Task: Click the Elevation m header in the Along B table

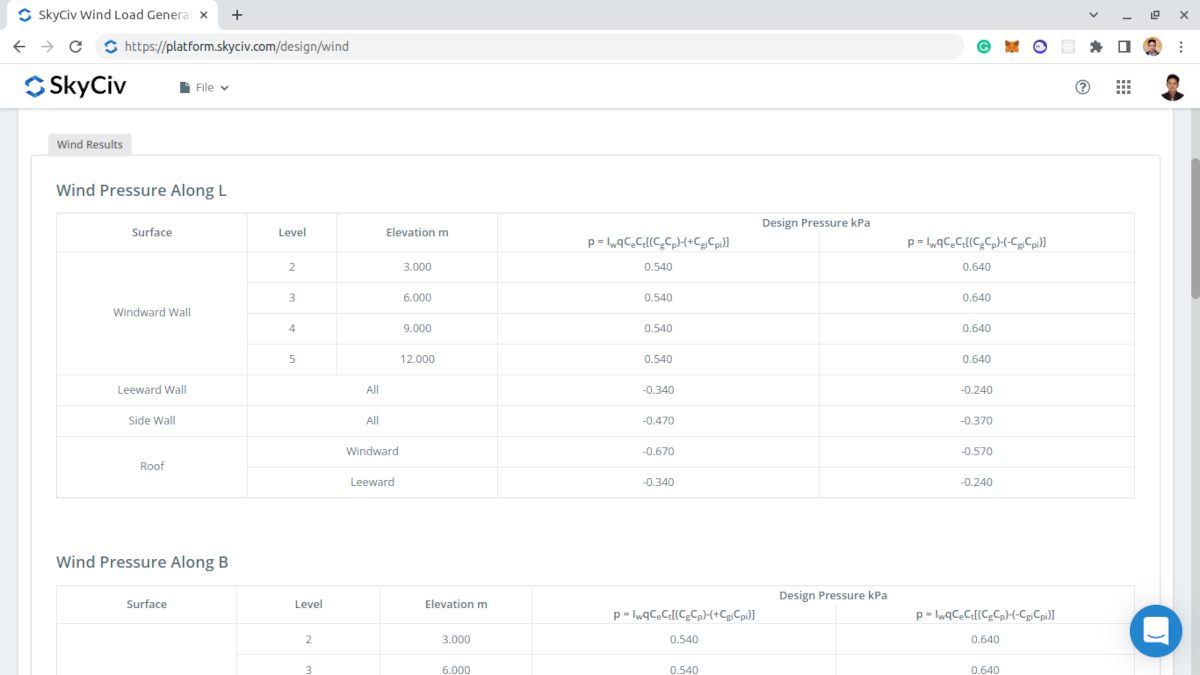Action: (456, 604)
